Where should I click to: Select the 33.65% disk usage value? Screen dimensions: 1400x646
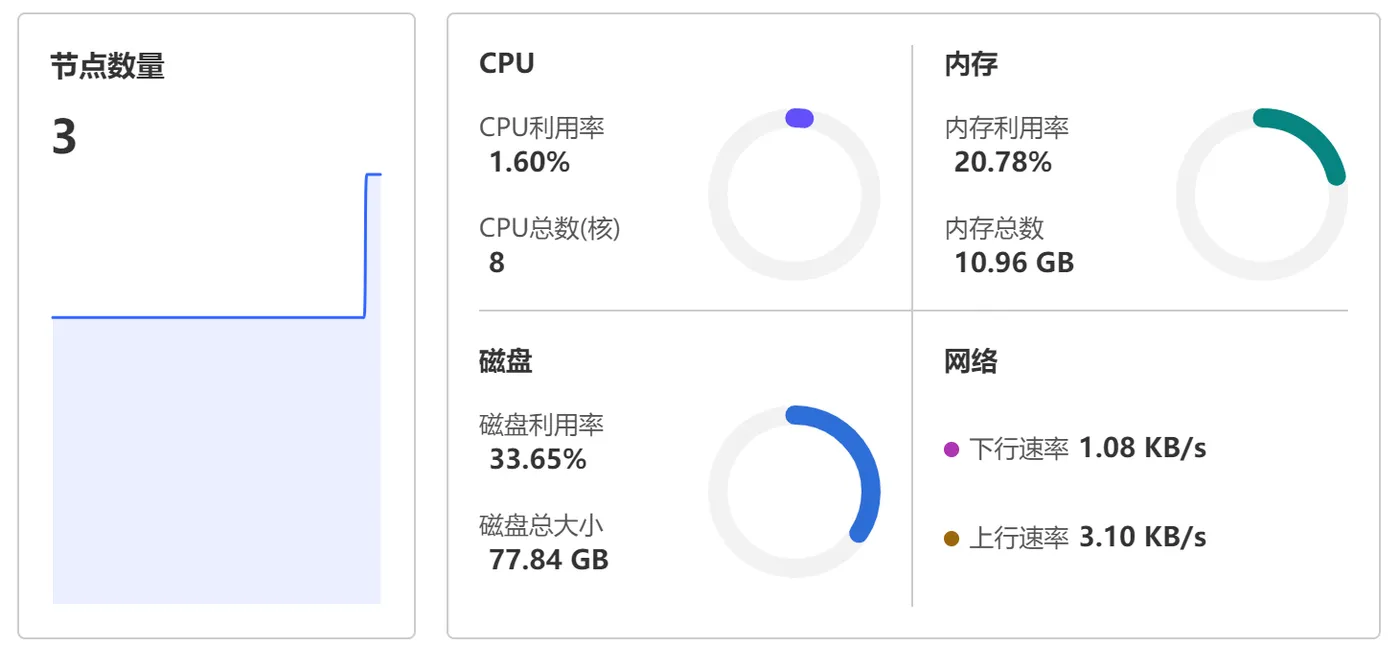coord(538,460)
